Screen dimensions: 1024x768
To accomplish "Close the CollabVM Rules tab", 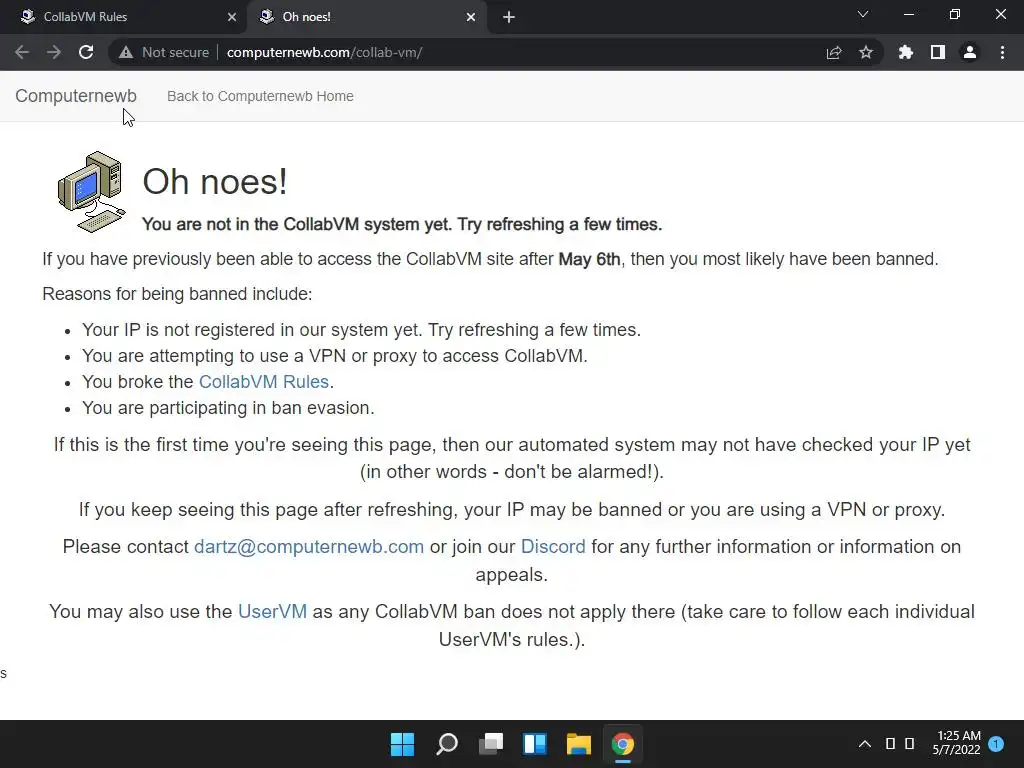I will [x=231, y=17].
